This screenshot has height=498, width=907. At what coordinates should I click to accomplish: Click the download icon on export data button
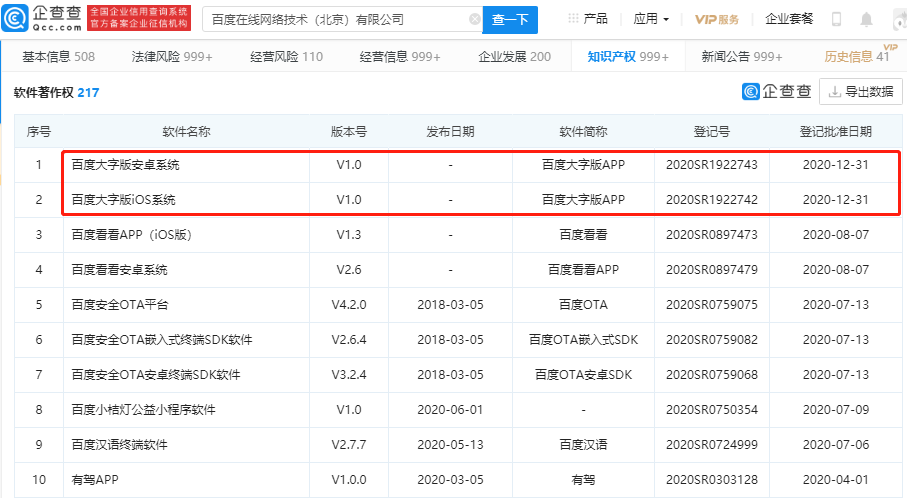[835, 92]
